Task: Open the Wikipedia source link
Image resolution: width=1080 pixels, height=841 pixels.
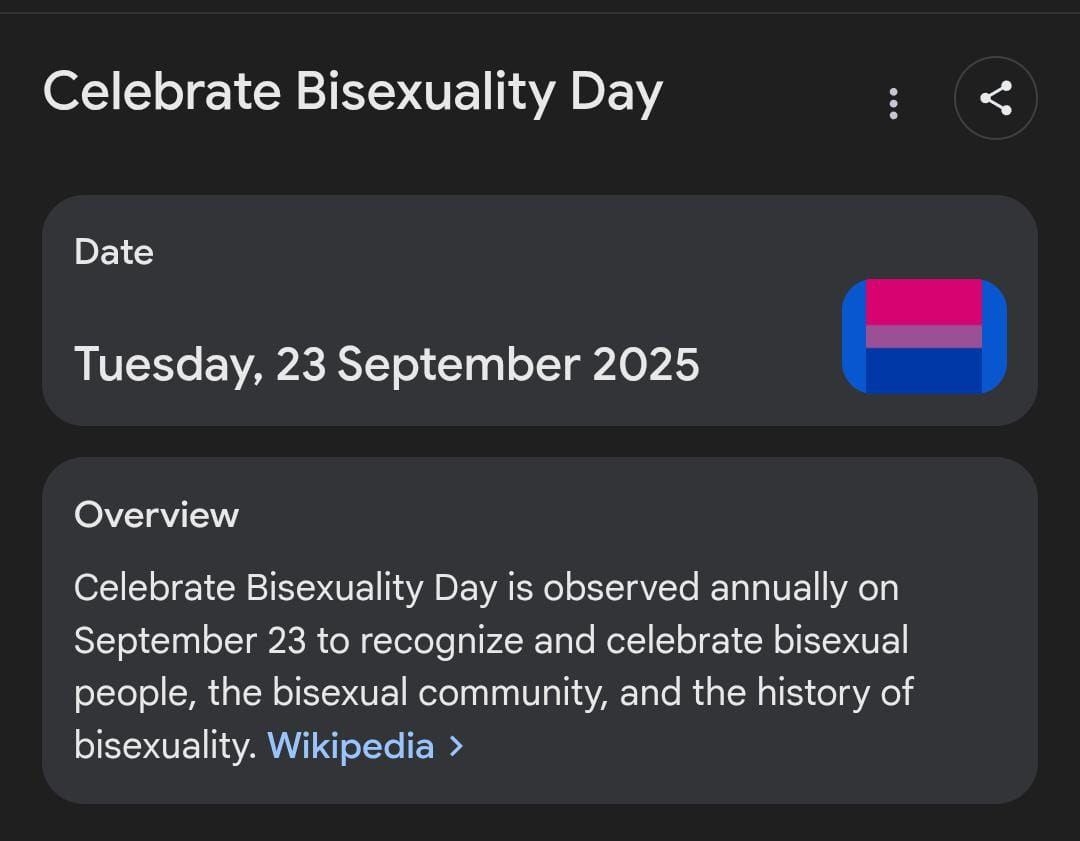Action: click(350, 746)
